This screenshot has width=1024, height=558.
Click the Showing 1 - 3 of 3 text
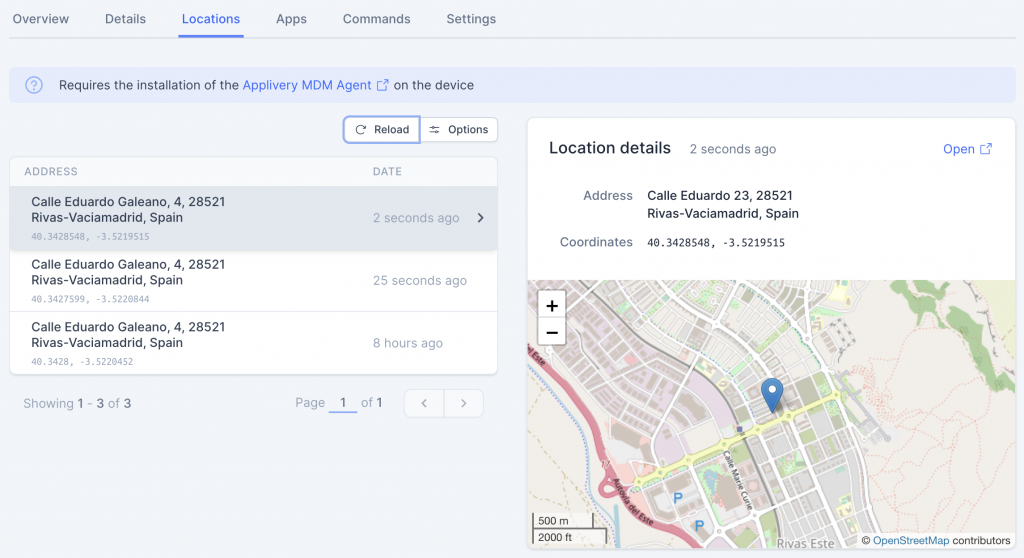coord(77,403)
